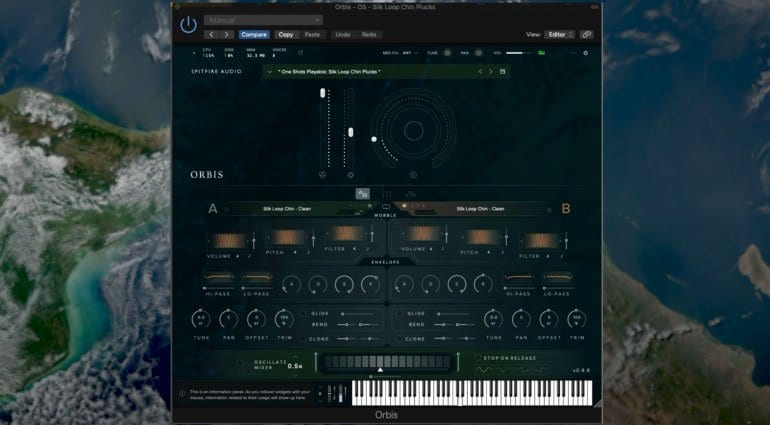Expand the preset browser chevron
770x425 pixels.
point(270,72)
